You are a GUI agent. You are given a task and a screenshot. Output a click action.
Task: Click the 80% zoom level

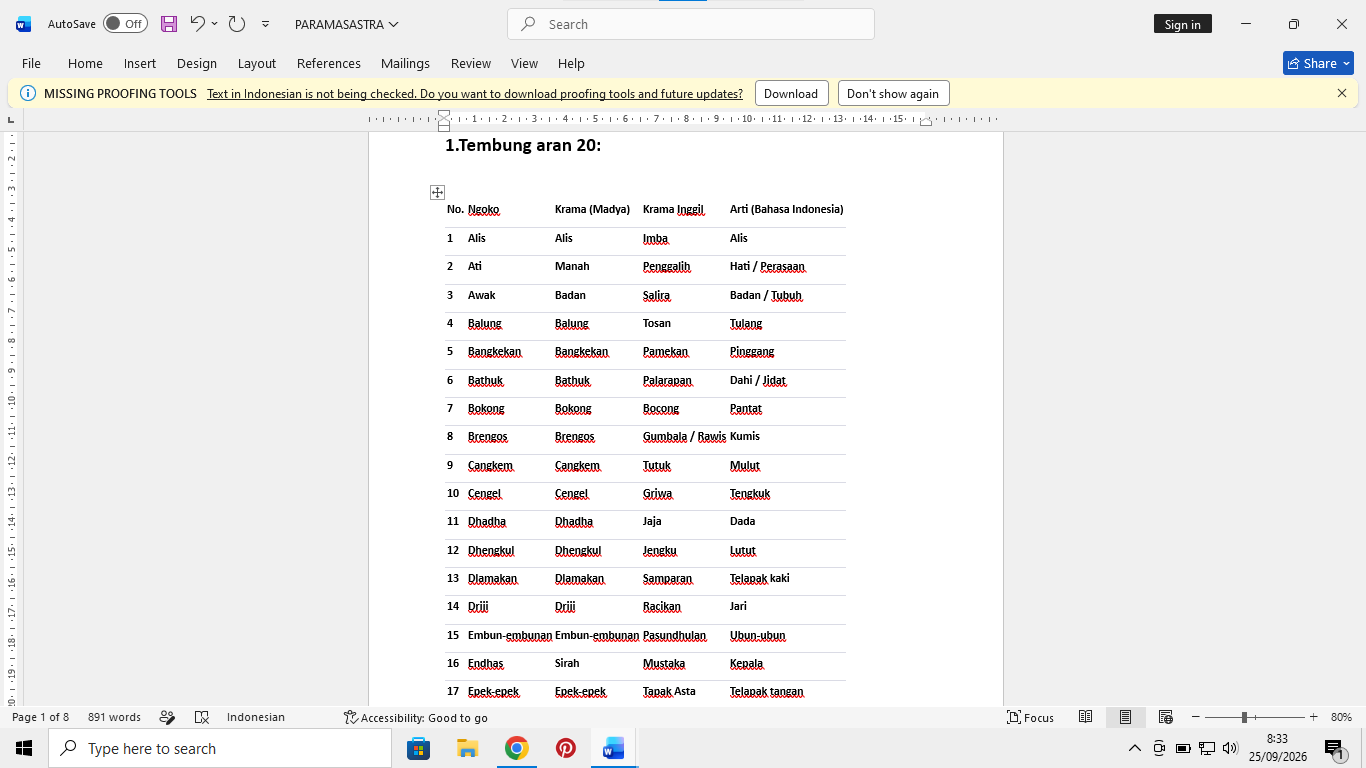tap(1341, 717)
